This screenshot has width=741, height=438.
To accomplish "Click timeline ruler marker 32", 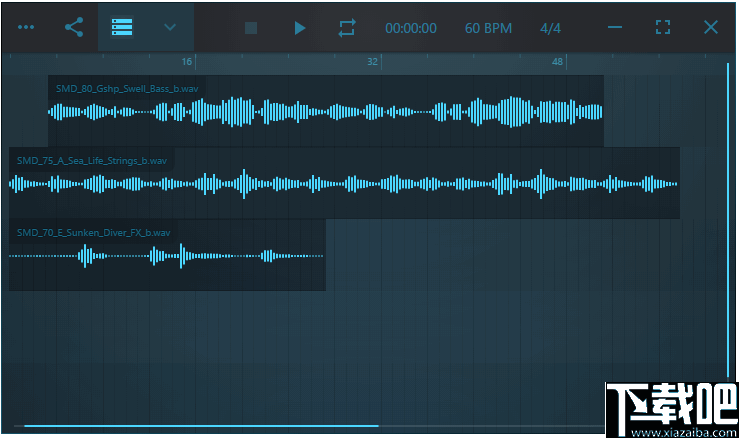I will pyautogui.click(x=372, y=61).
